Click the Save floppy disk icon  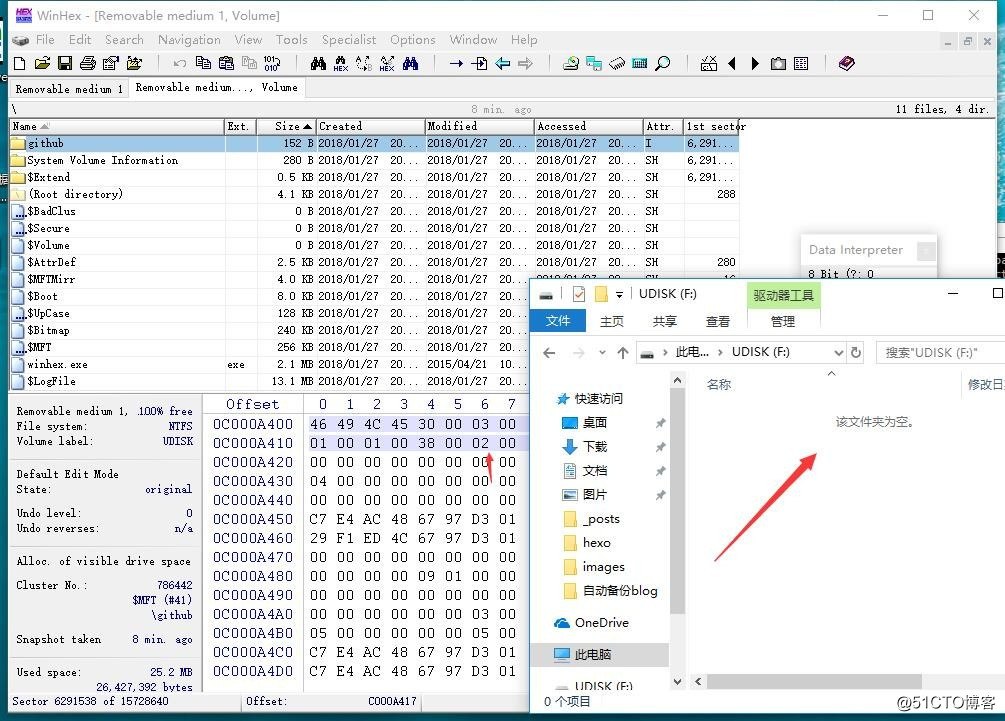[65, 63]
